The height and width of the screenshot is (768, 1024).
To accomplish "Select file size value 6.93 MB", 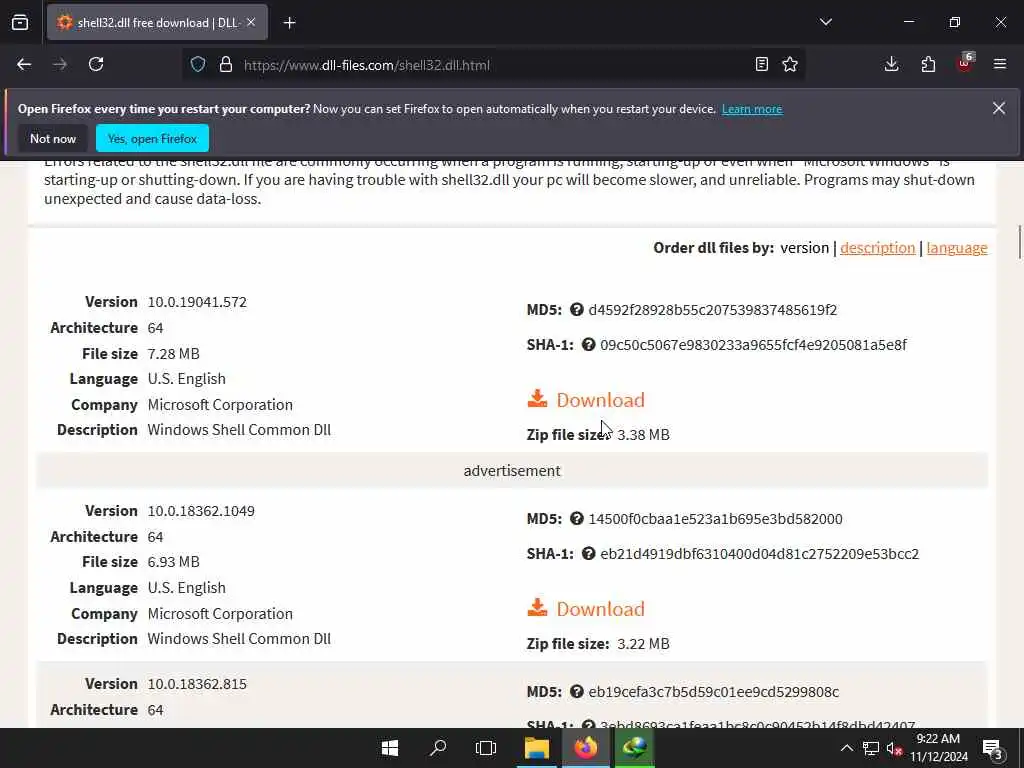I will click(174, 562).
